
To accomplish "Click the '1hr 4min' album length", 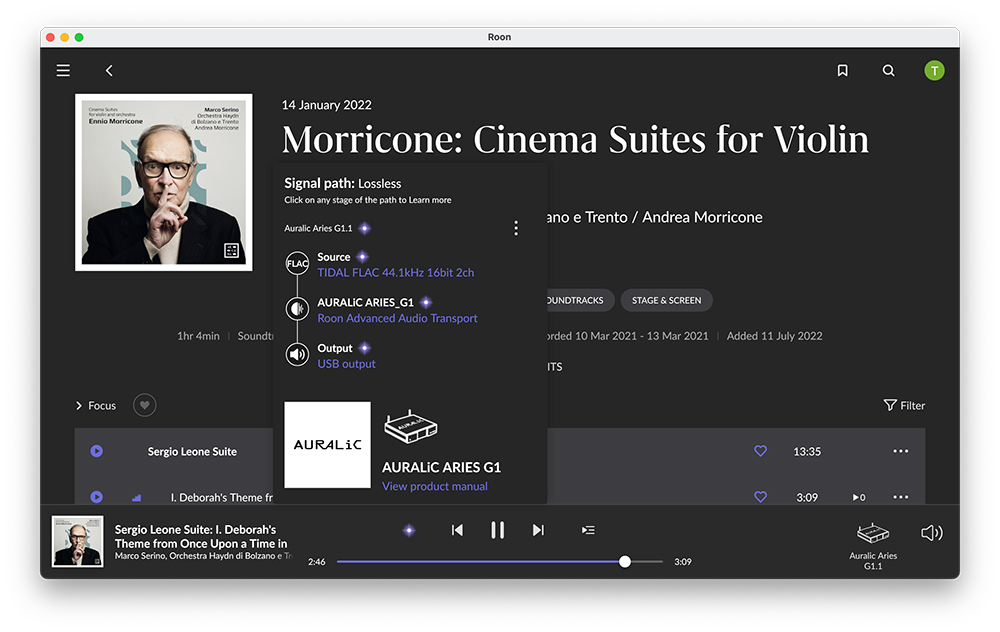I will [x=198, y=336].
